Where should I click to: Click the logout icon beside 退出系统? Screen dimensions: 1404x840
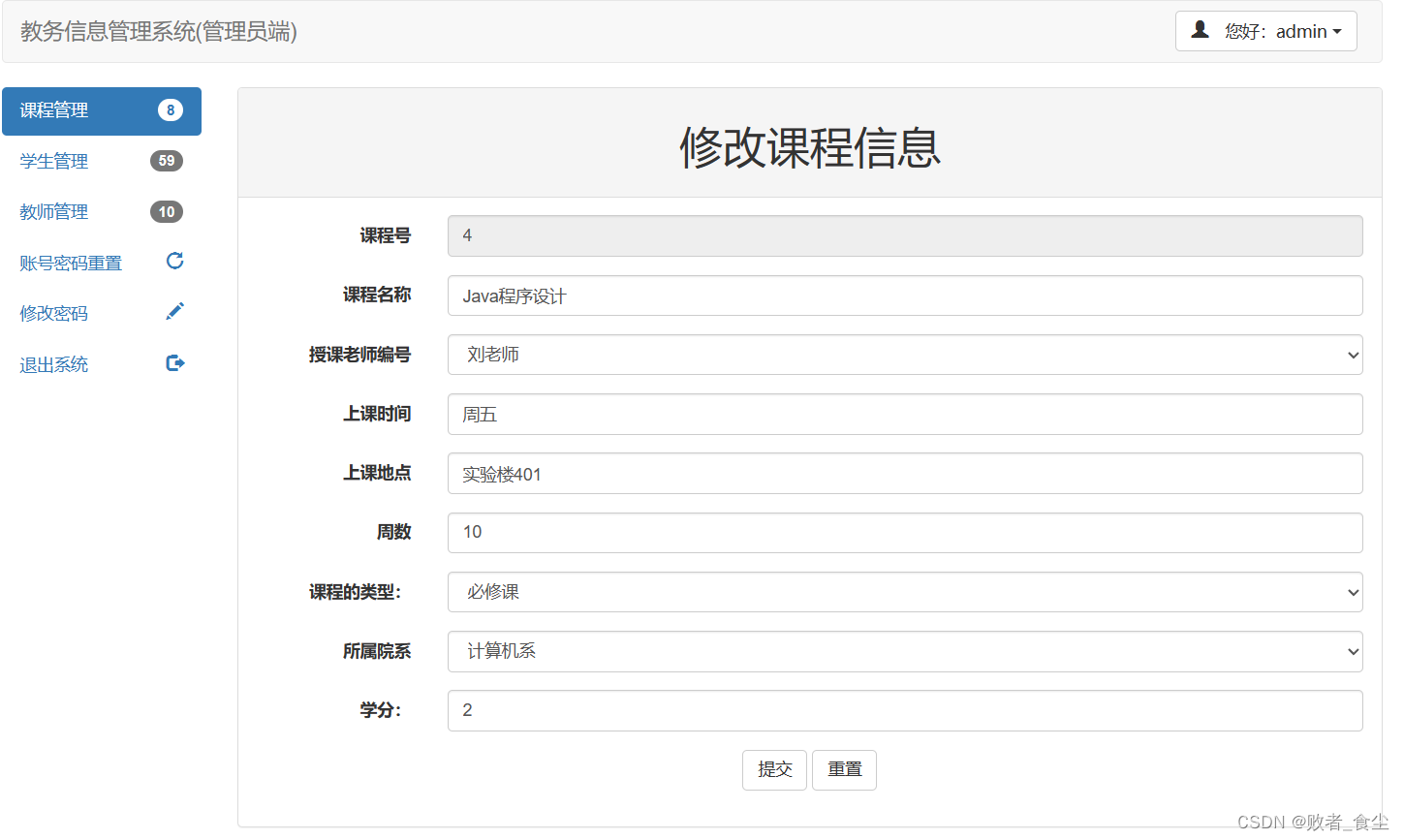pyautogui.click(x=175, y=362)
